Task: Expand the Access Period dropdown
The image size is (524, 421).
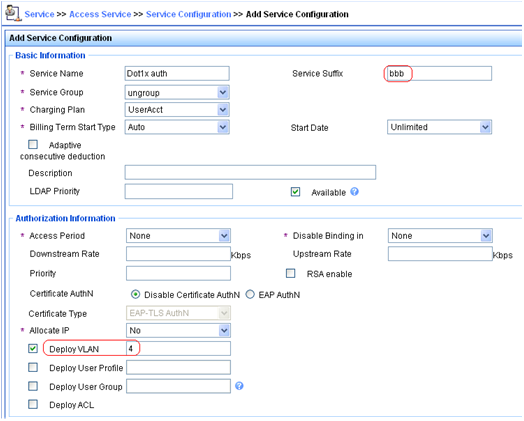Action: point(178,236)
